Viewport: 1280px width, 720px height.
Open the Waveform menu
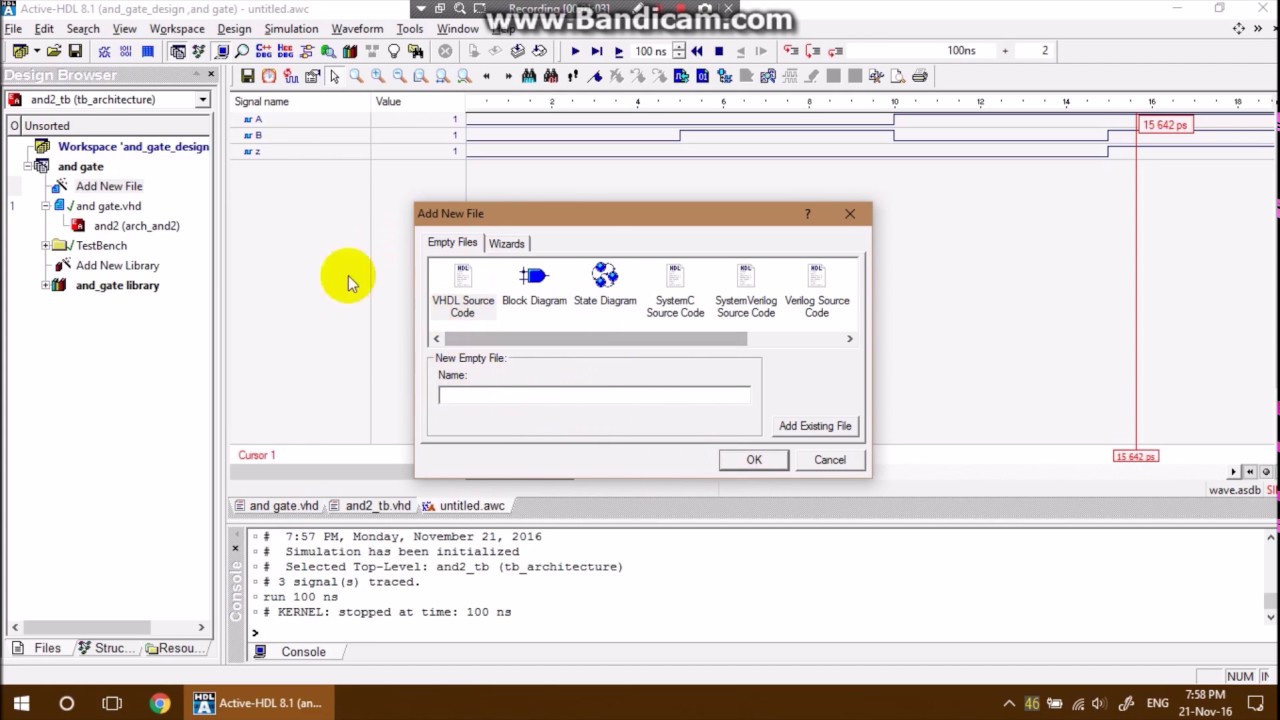click(x=357, y=29)
